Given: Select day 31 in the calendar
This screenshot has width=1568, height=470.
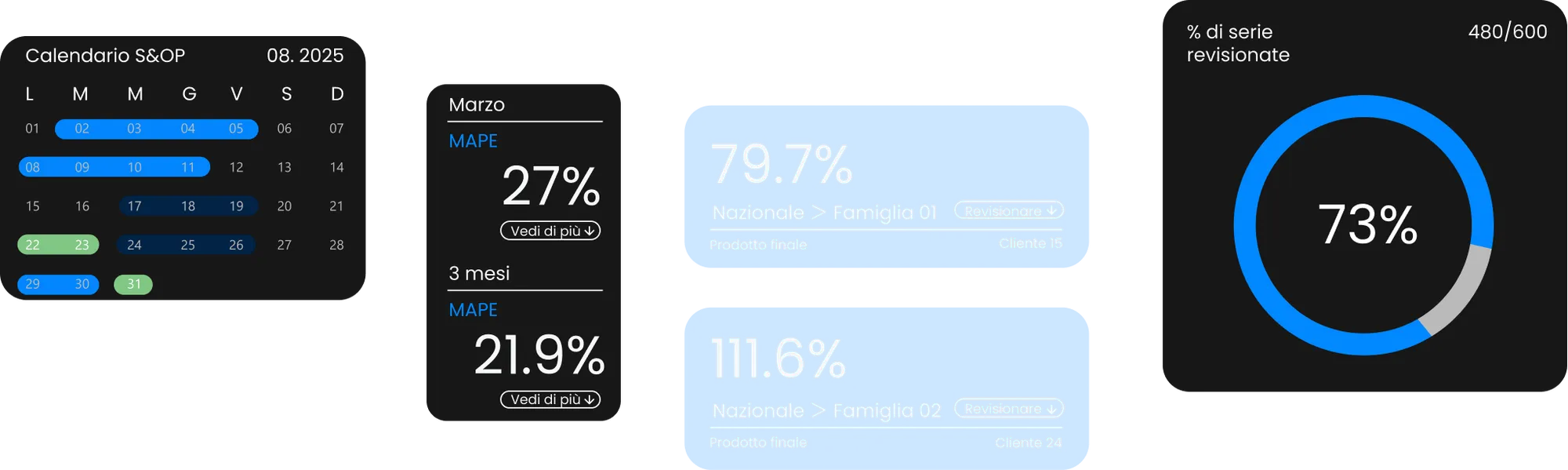Looking at the screenshot, I should (133, 284).
